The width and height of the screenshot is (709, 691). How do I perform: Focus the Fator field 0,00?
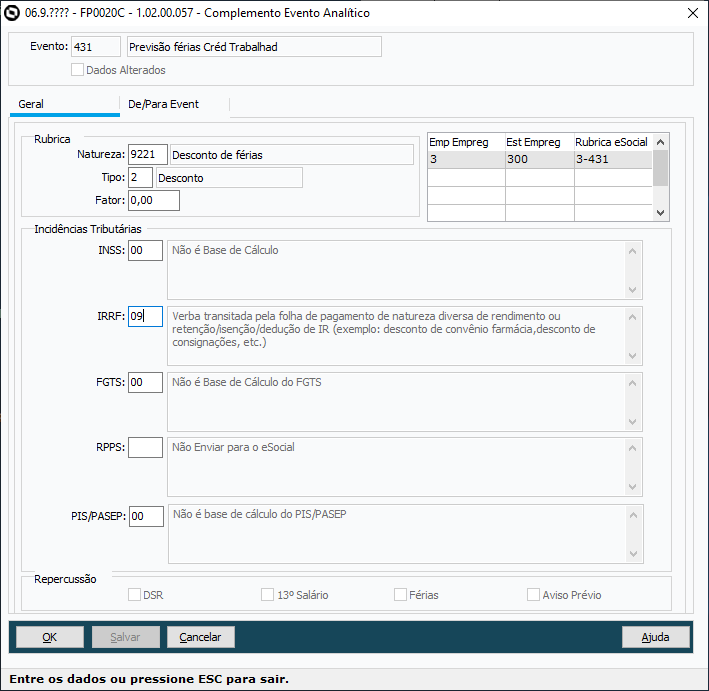(154, 200)
